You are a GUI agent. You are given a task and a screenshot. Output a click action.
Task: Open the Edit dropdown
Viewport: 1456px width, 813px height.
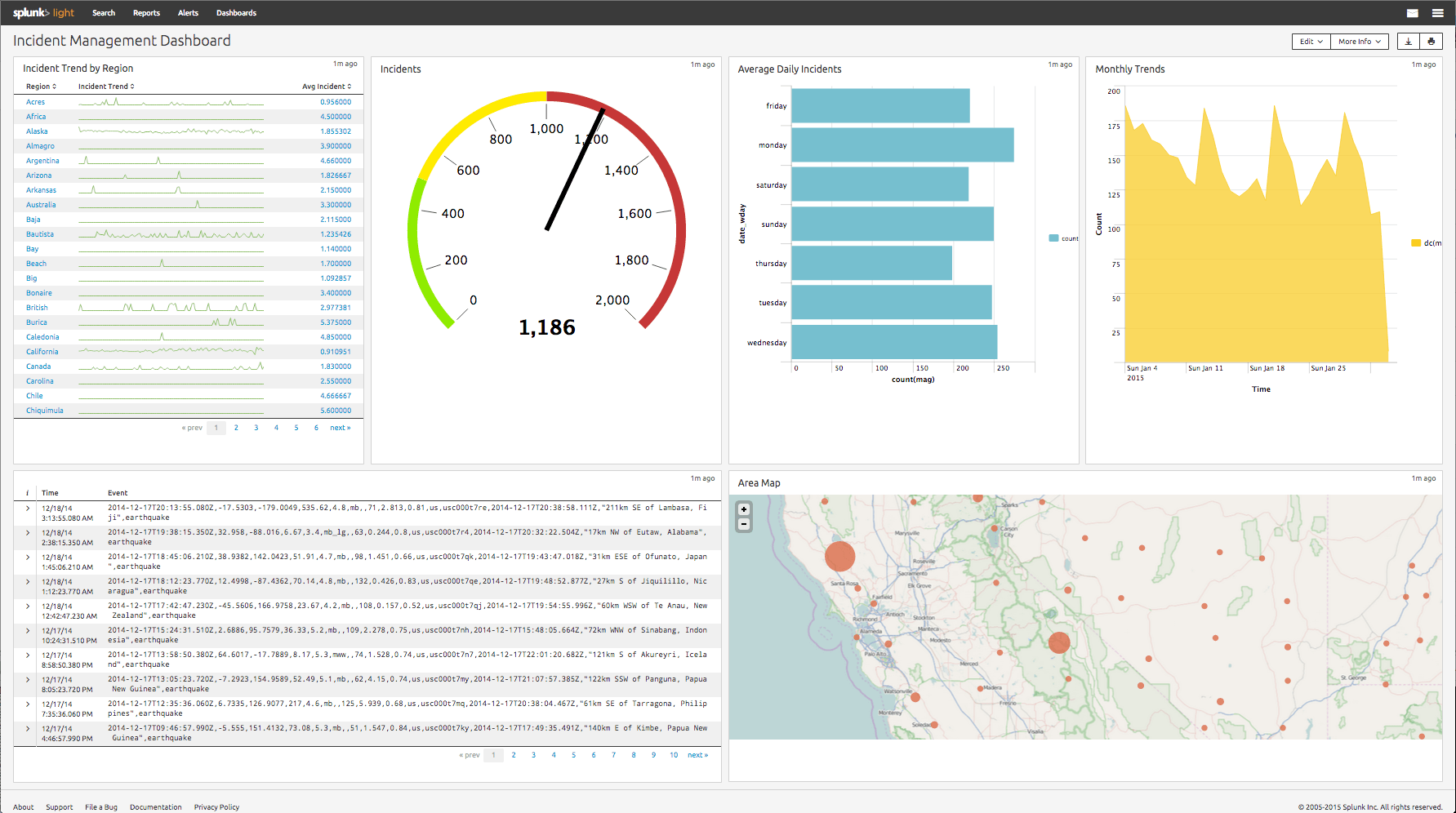tap(1310, 41)
